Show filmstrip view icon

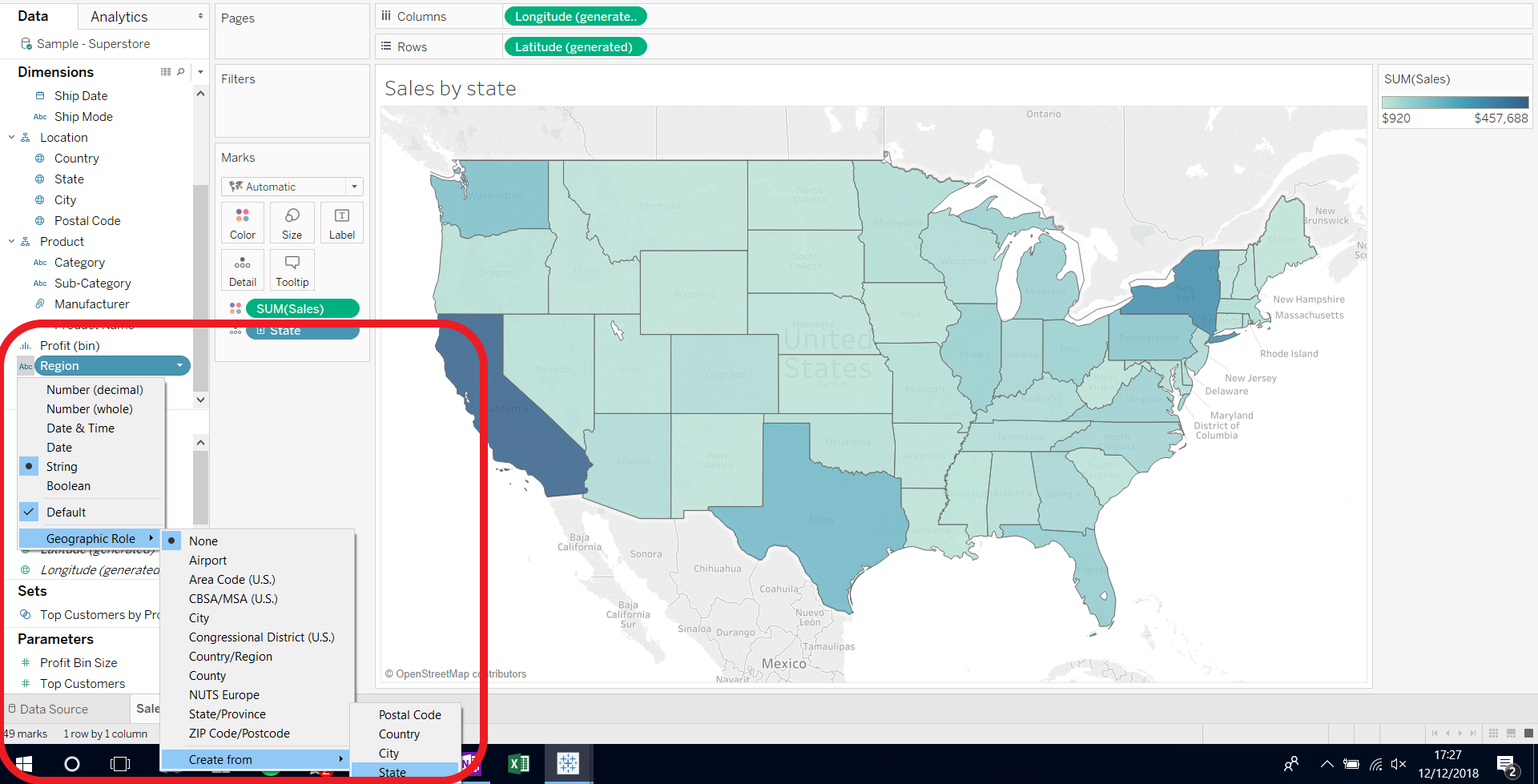1511,733
